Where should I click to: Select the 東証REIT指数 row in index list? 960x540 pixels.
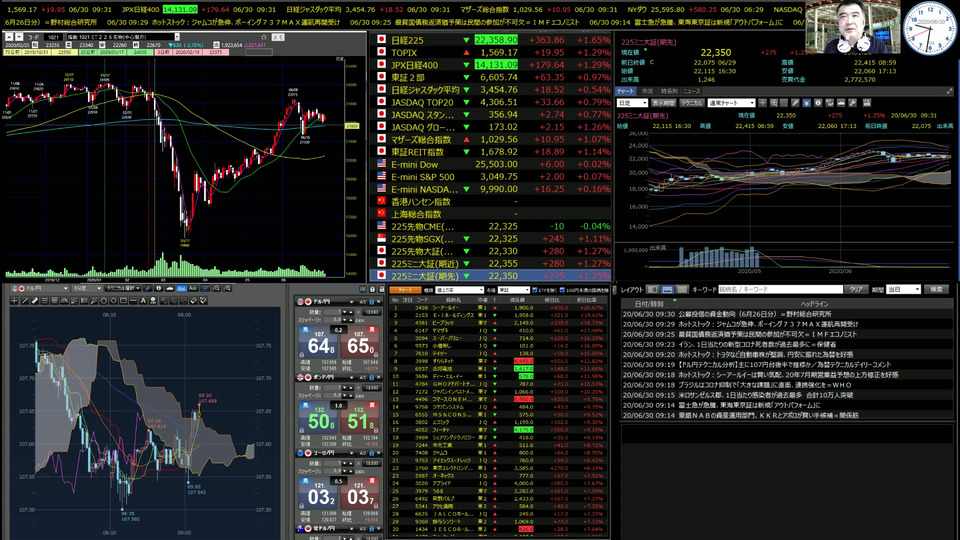491,152
